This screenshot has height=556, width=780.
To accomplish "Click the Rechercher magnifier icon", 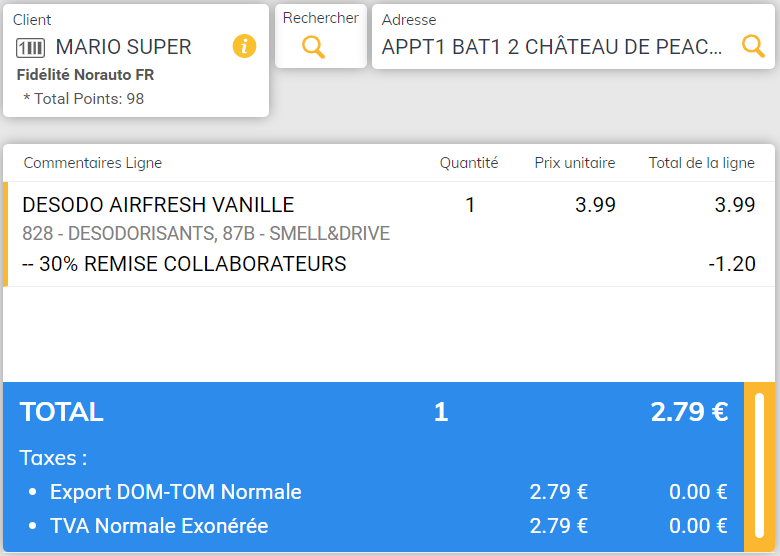I will coord(314,47).
